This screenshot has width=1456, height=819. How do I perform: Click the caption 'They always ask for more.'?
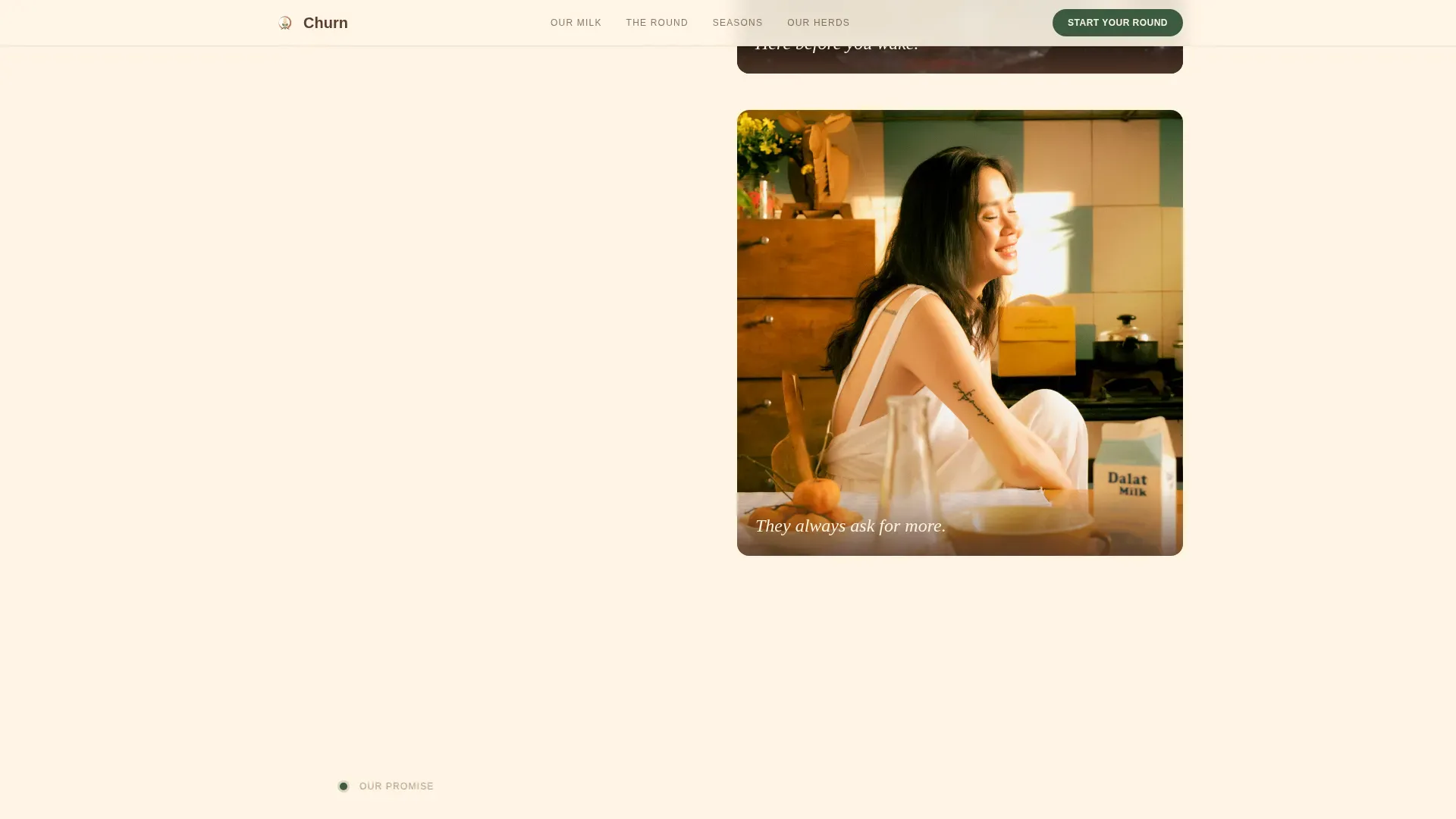point(850,526)
